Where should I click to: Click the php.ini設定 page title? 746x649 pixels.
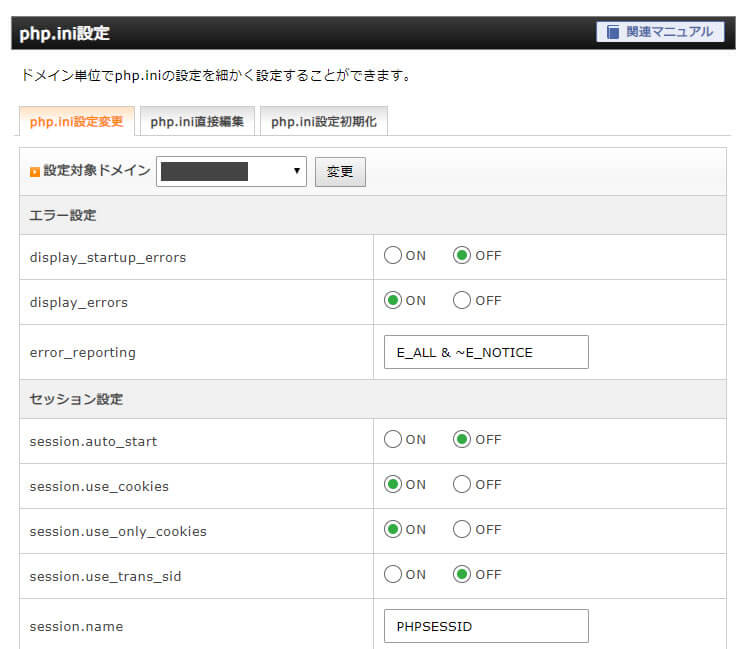(65, 33)
